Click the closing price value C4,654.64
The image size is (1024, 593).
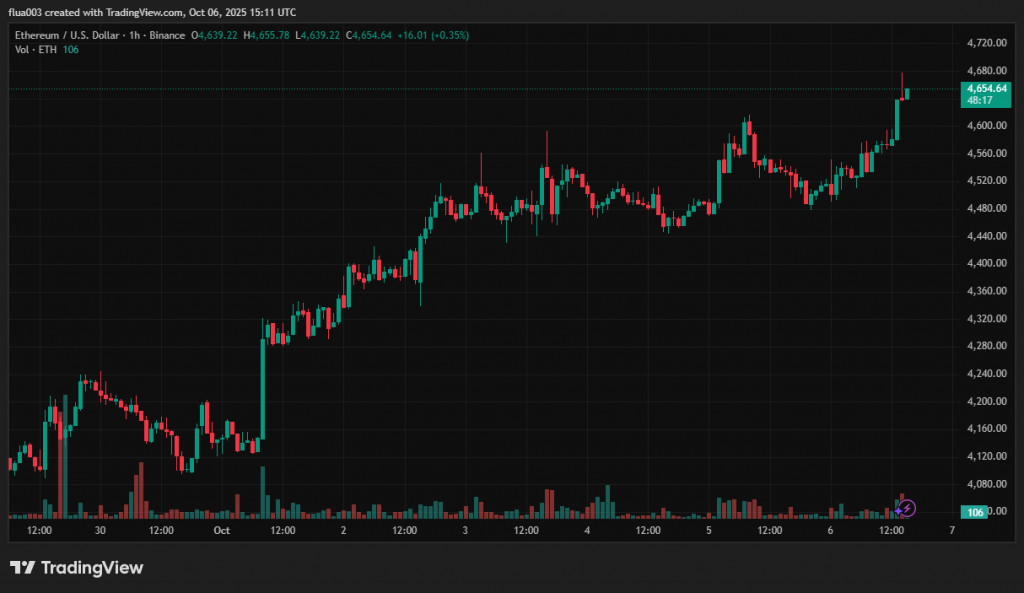[368, 35]
